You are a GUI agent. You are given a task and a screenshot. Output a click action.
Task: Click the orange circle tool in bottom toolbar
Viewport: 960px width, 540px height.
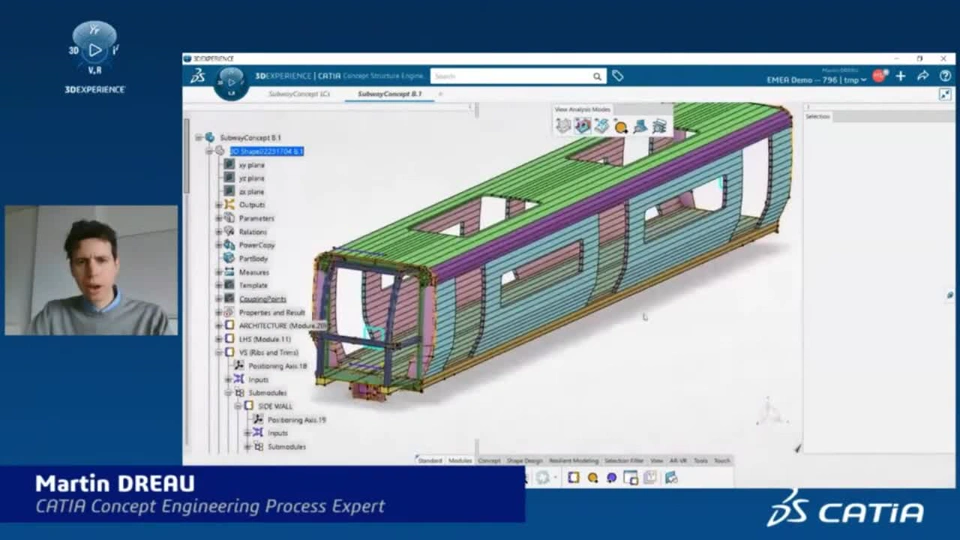(x=593, y=478)
